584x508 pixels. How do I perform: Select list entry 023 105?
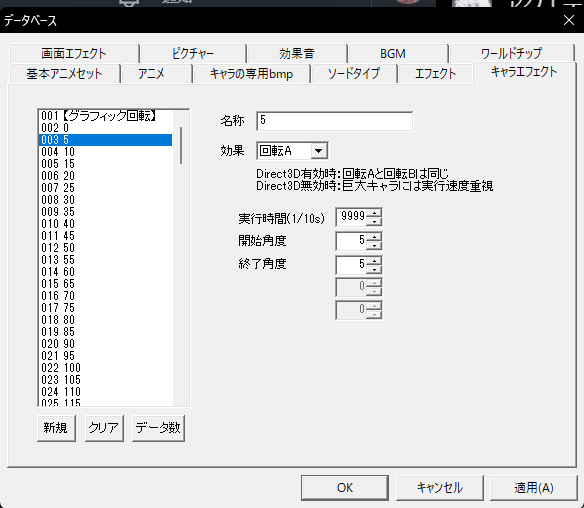click(105, 380)
